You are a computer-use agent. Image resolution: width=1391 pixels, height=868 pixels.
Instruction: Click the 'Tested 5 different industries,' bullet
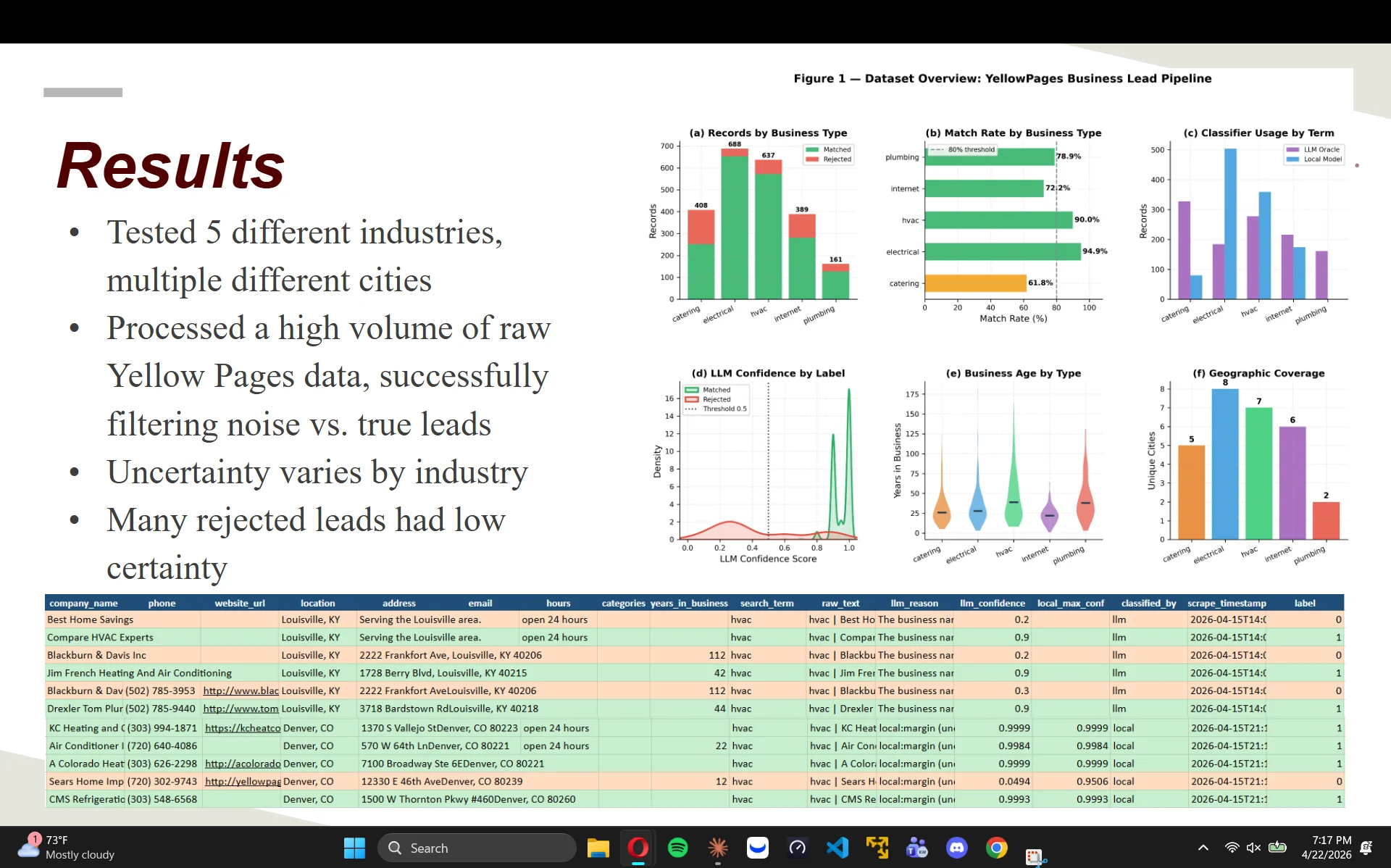[x=304, y=232]
